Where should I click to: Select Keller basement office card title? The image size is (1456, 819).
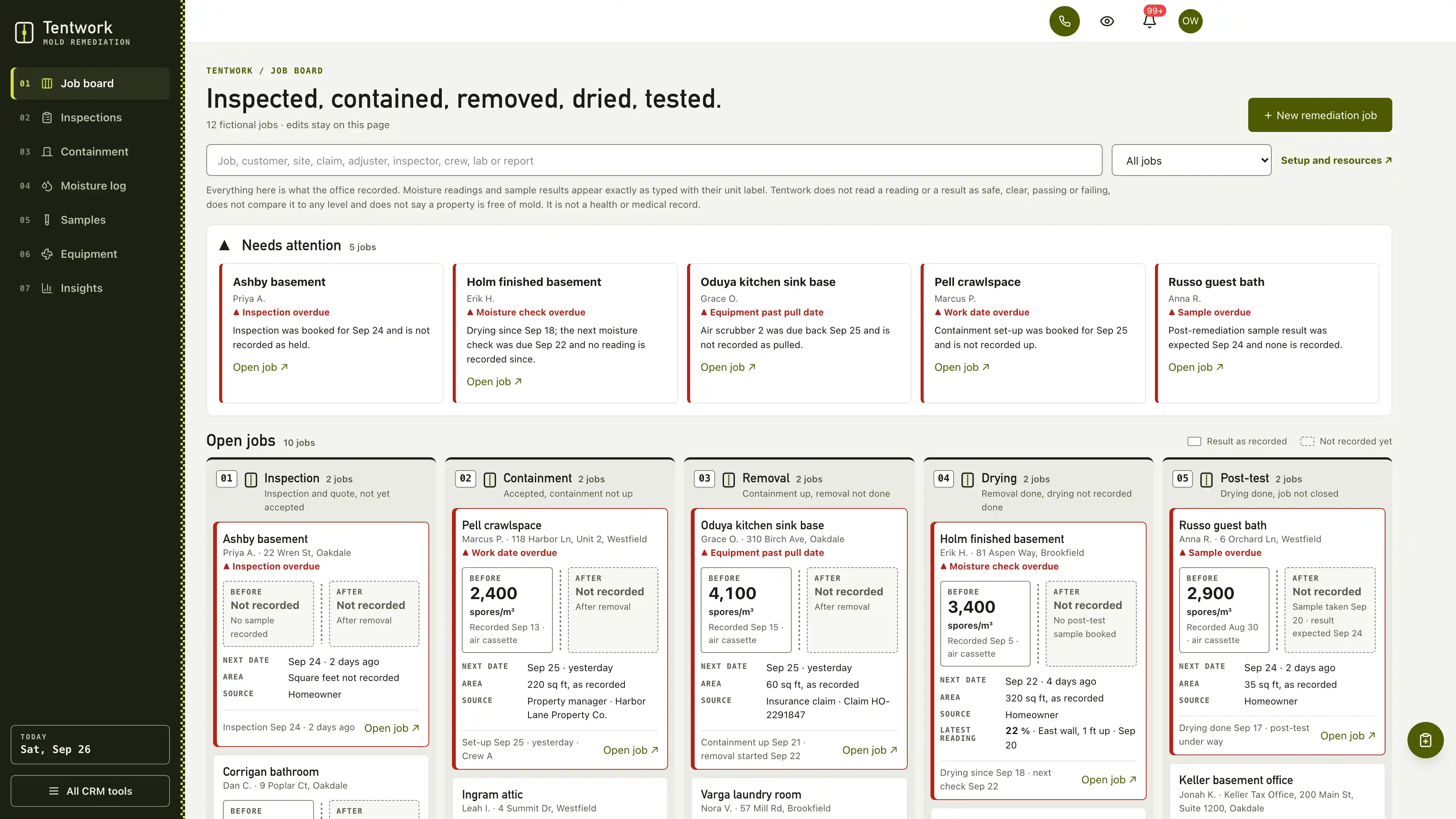pos(1236,780)
